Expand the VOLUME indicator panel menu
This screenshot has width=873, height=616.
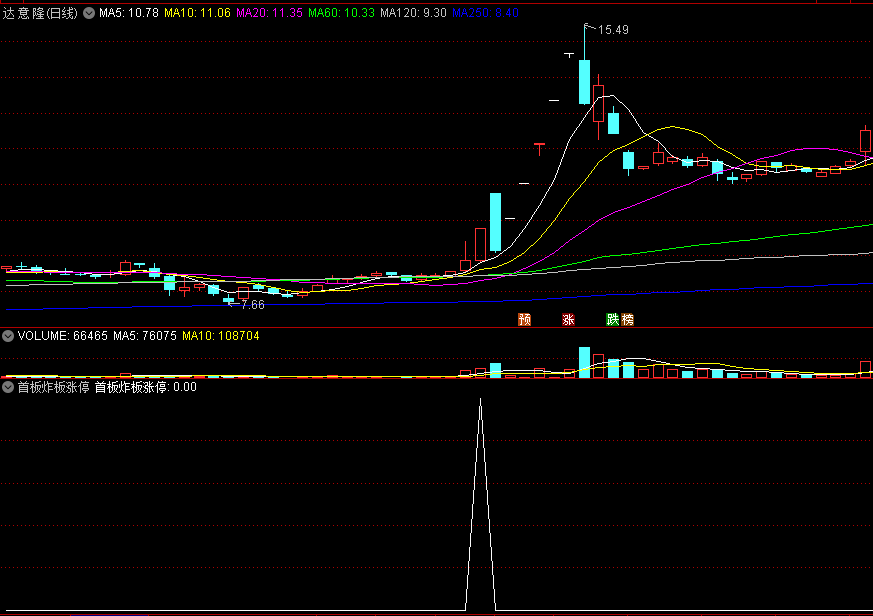[8, 336]
